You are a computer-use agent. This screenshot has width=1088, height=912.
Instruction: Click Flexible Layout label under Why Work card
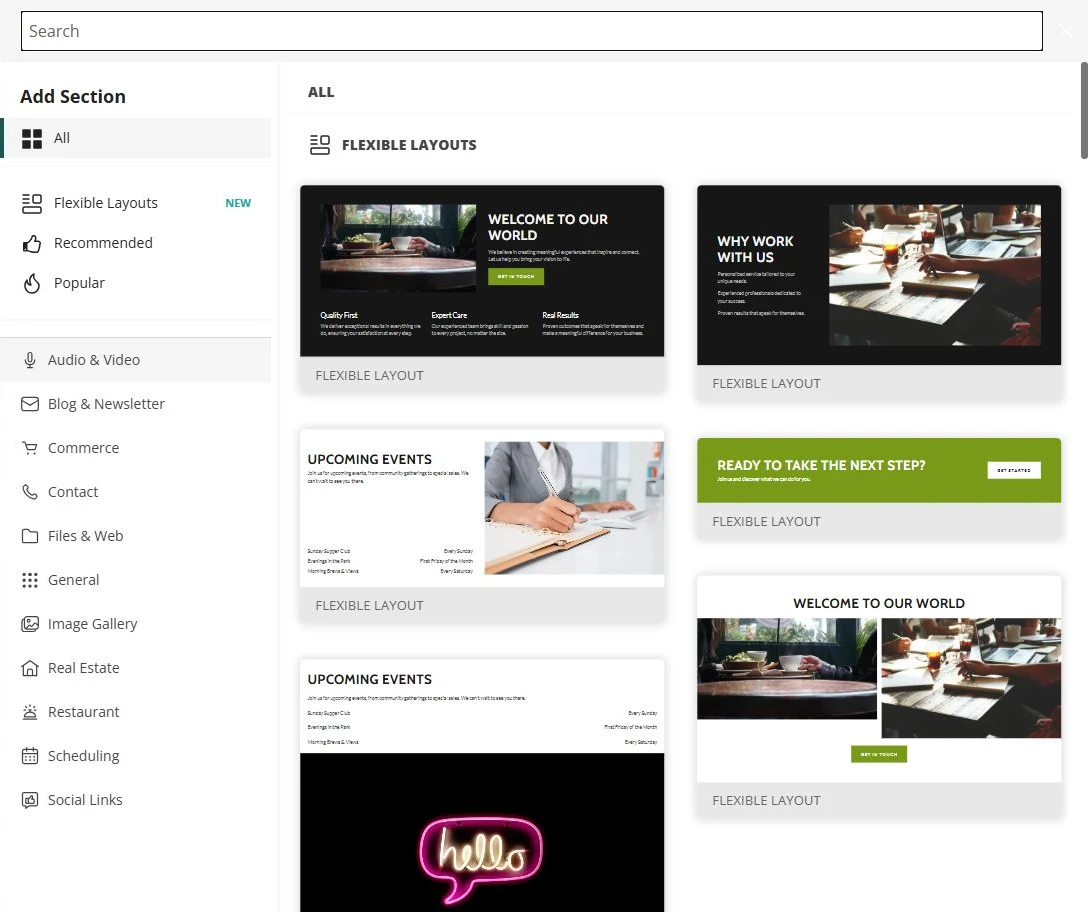[x=766, y=384]
